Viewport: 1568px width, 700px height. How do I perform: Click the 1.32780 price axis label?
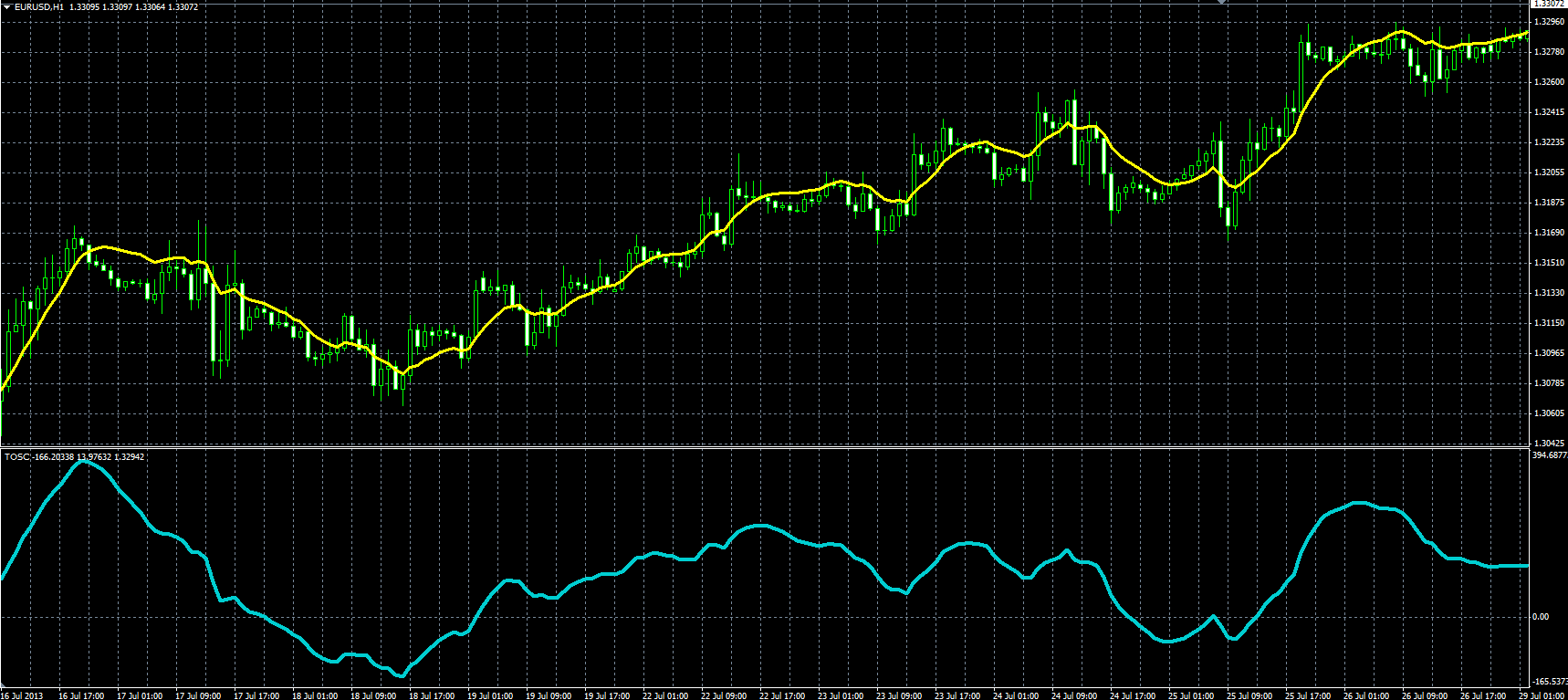coord(1548,52)
